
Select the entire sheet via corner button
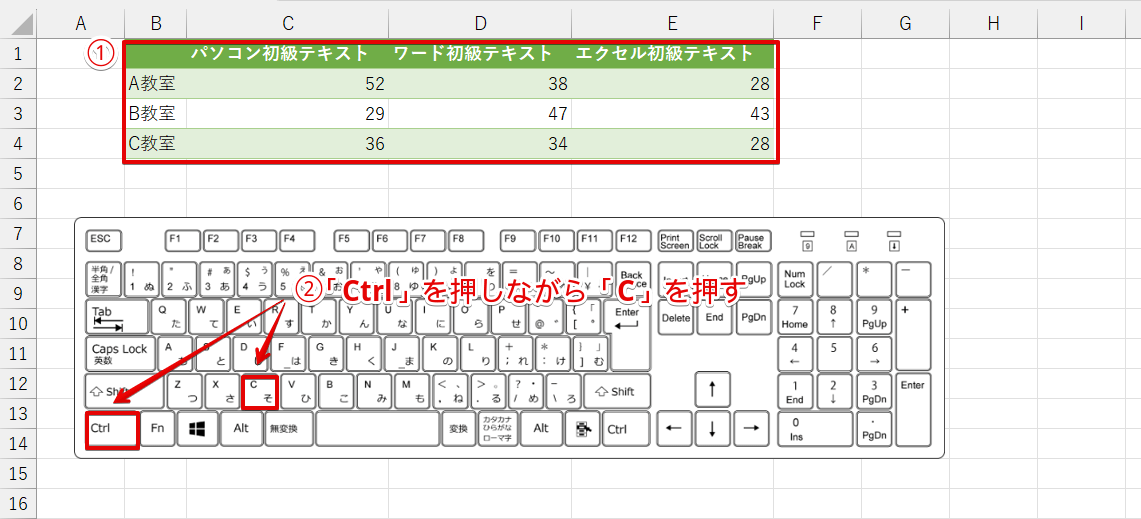tap(18, 22)
